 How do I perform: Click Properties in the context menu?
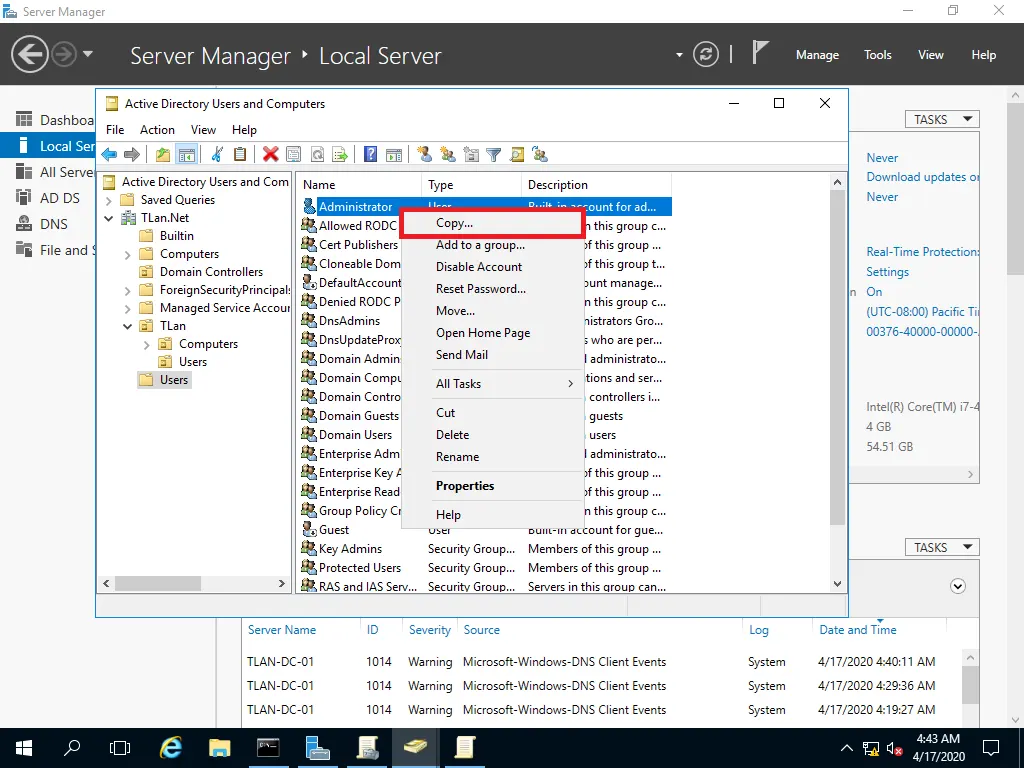[x=491, y=486]
